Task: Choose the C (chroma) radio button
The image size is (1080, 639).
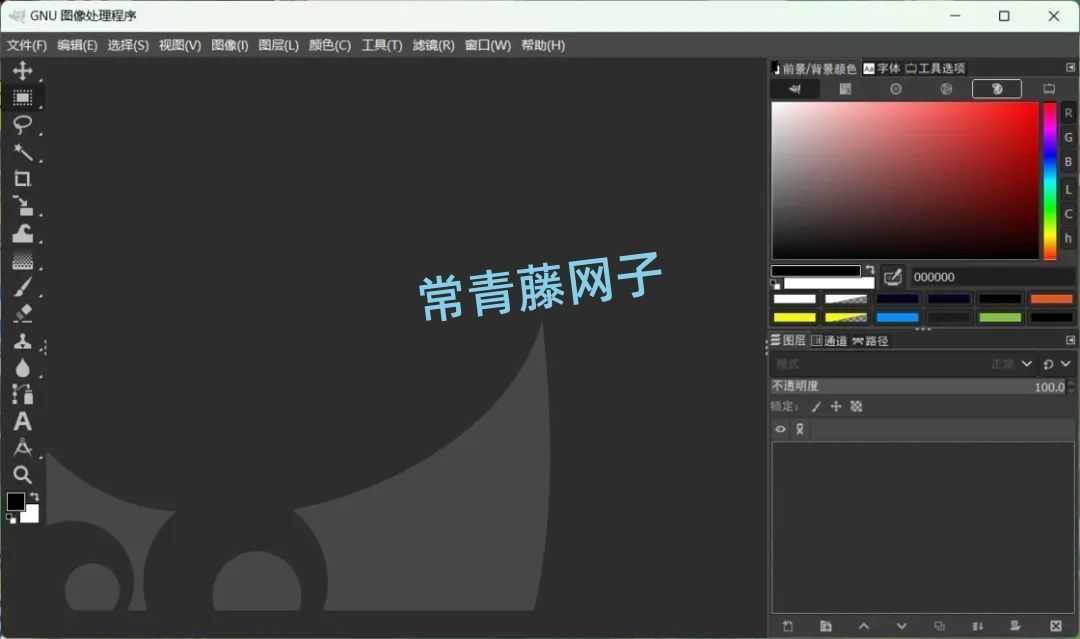Action: coord(1068,214)
